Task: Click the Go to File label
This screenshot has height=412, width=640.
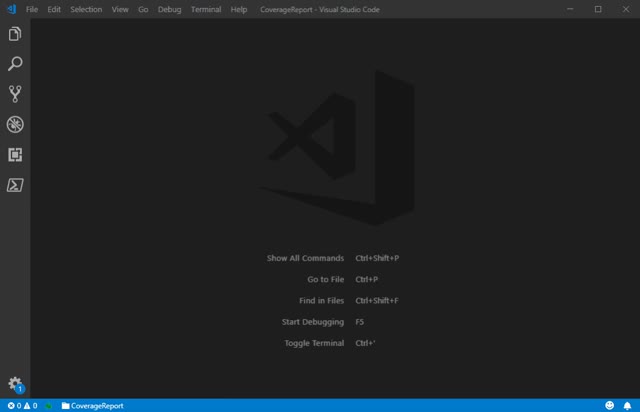Action: (325, 279)
